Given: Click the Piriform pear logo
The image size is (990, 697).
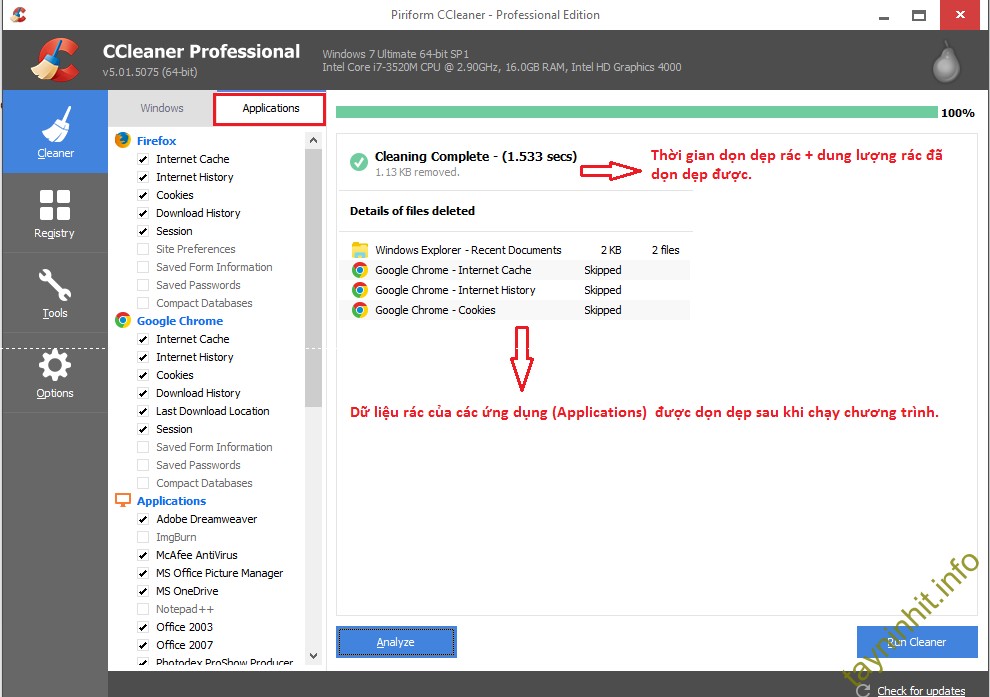Looking at the screenshot, I should coord(945,62).
